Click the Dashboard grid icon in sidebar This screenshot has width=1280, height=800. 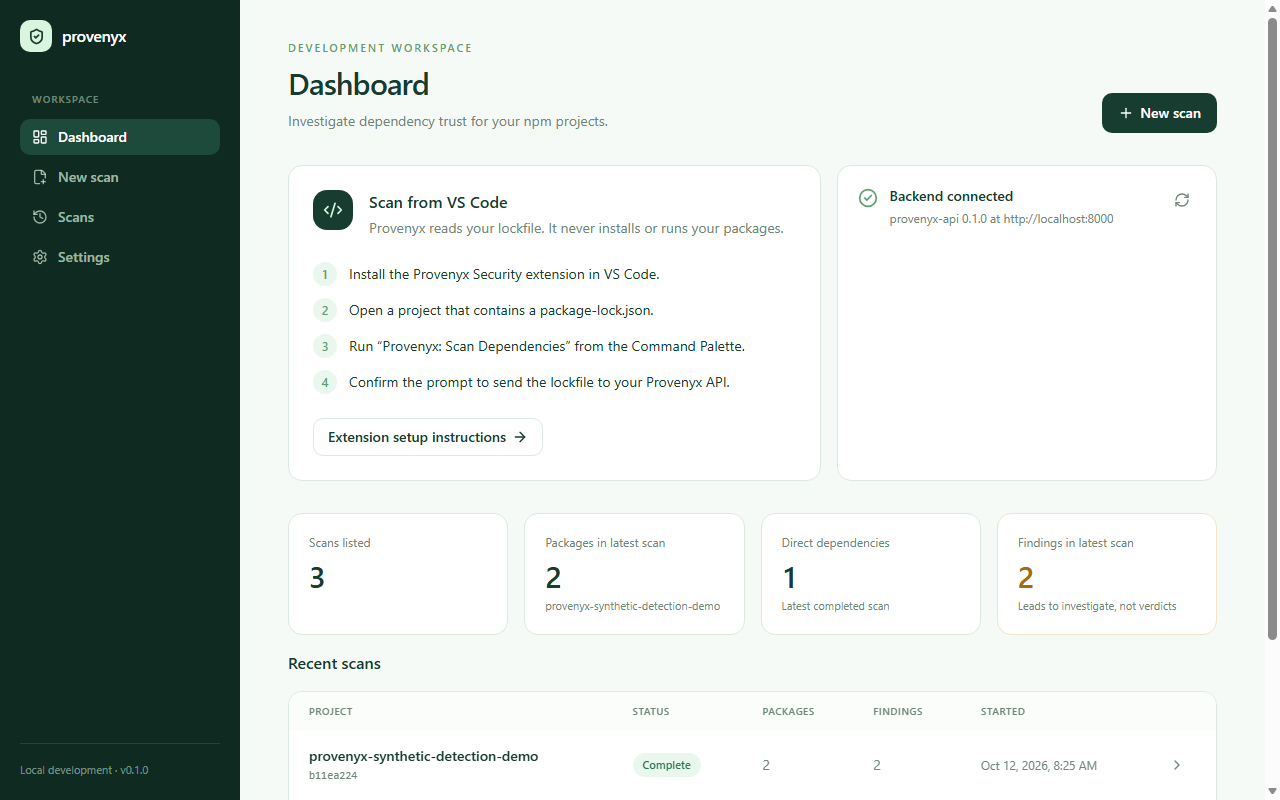[40, 137]
